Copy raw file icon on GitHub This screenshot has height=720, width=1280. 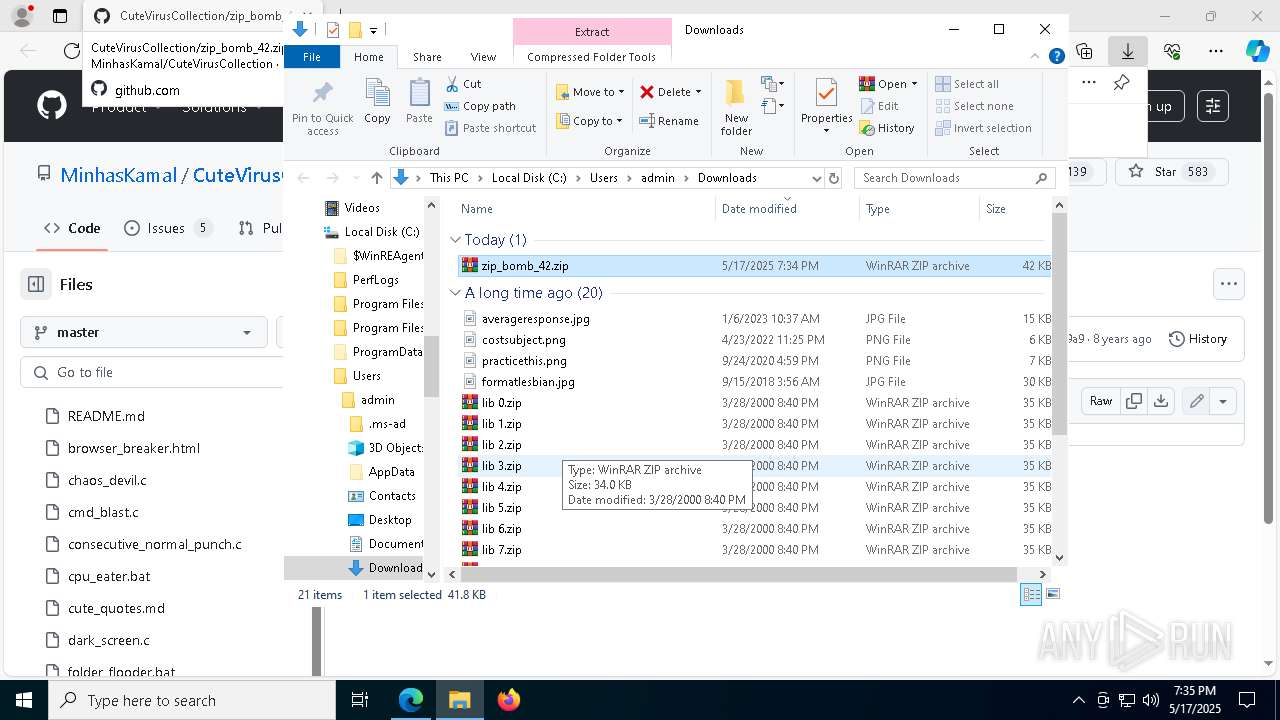[1134, 401]
